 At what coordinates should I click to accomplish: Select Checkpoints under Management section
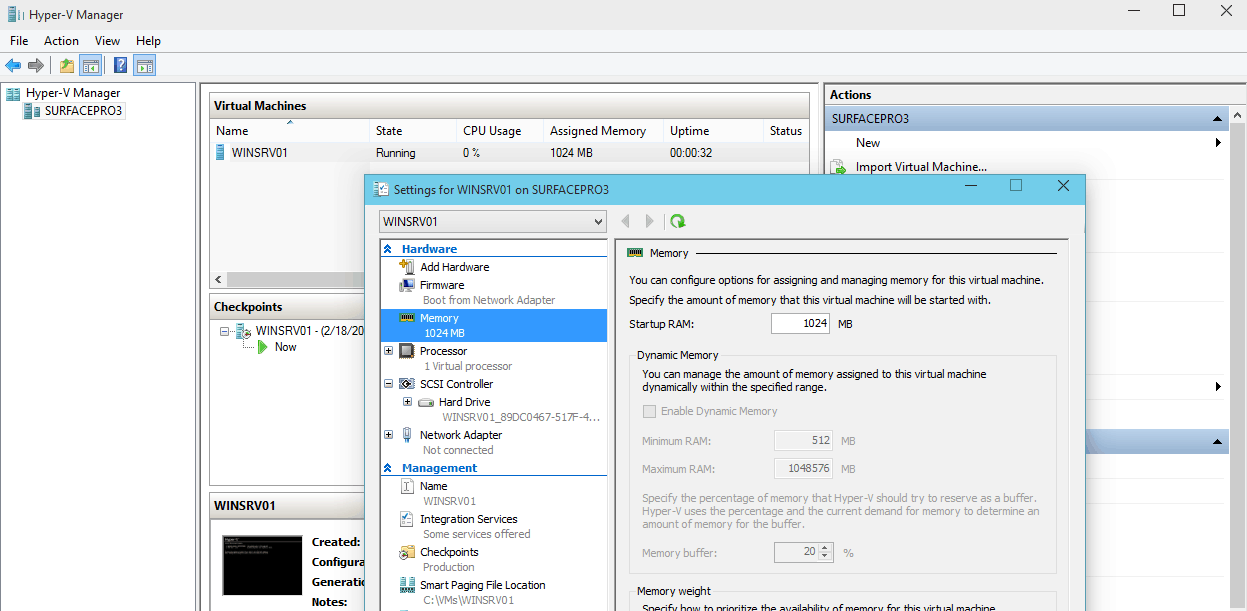pyautogui.click(x=449, y=552)
